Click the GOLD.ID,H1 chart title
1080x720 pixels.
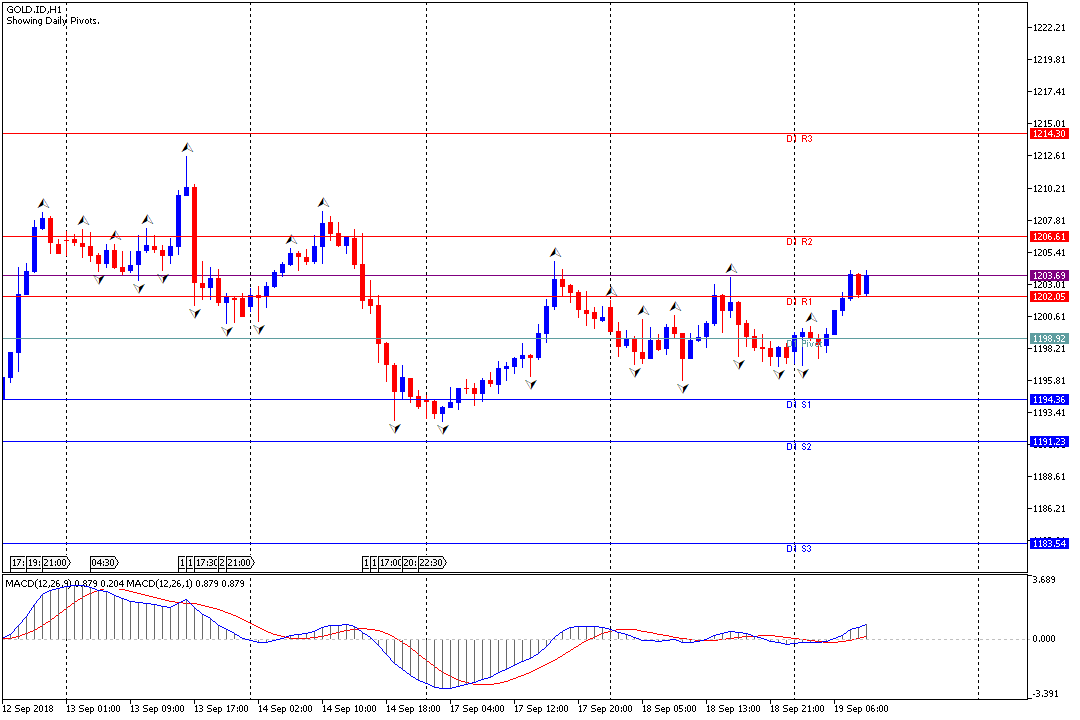34,10
